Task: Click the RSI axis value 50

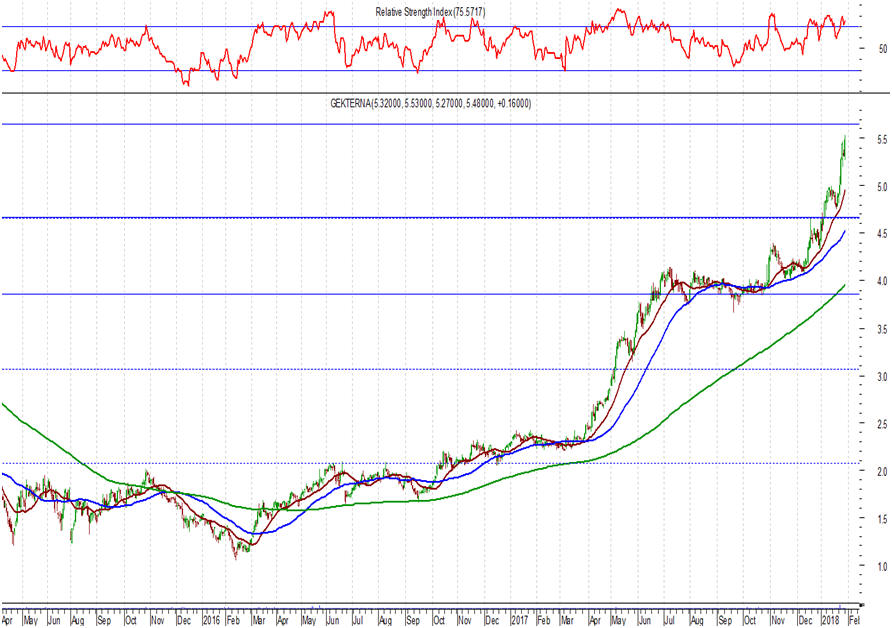Action: [x=882, y=49]
